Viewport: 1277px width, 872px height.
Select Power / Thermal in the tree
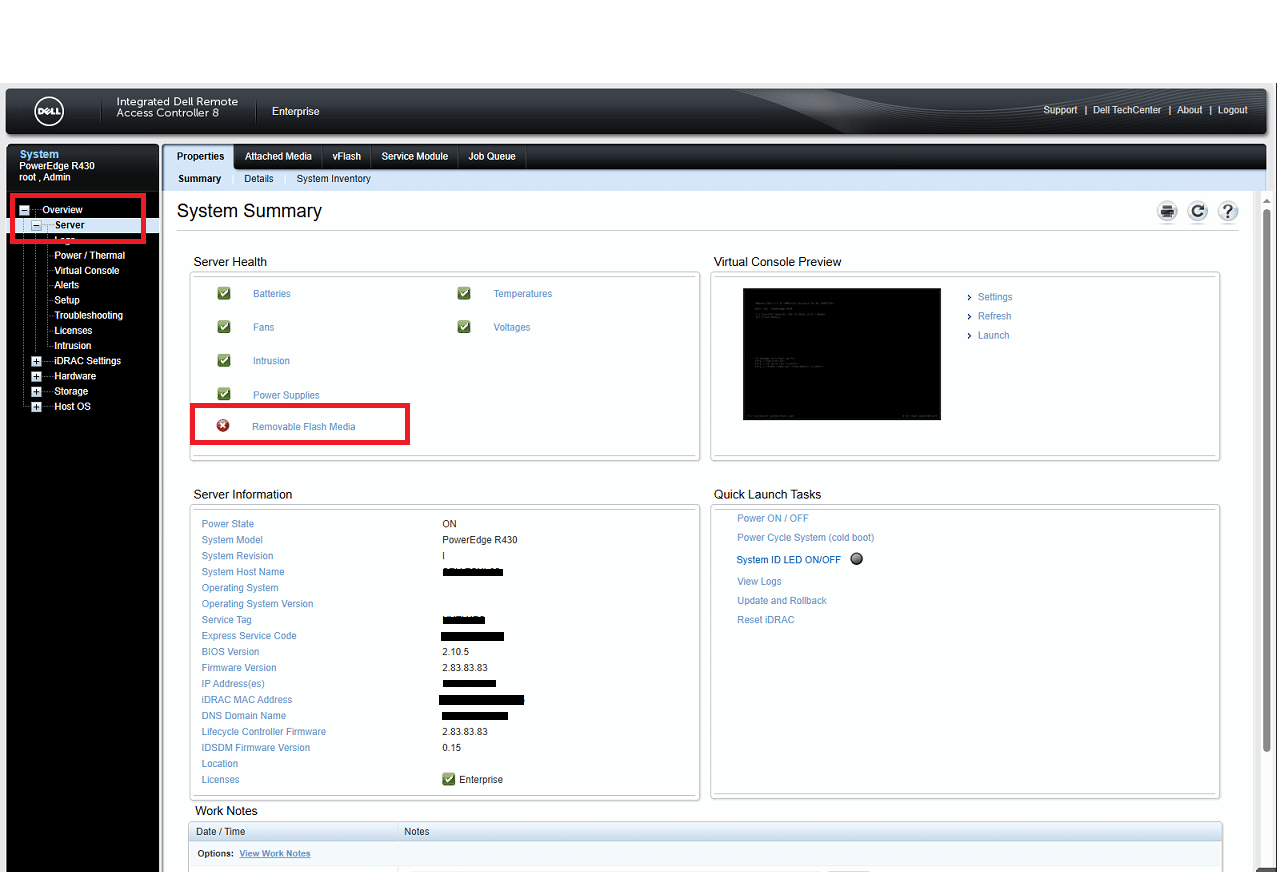(x=89, y=255)
